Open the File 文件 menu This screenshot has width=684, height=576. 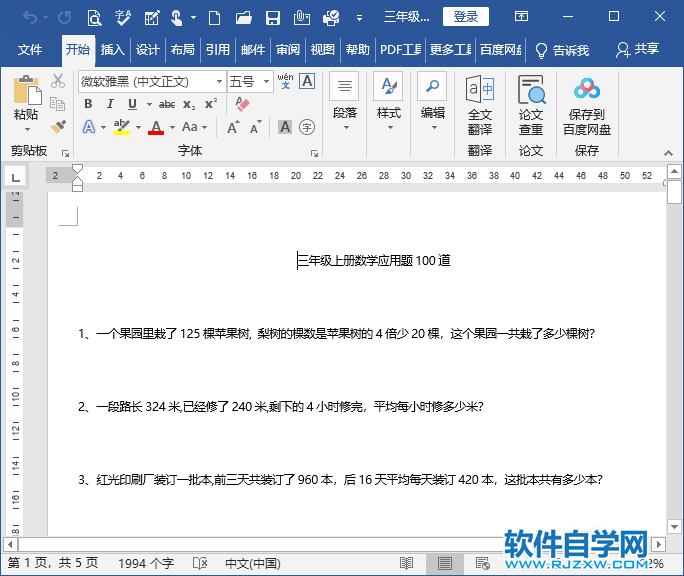pyautogui.click(x=30, y=50)
